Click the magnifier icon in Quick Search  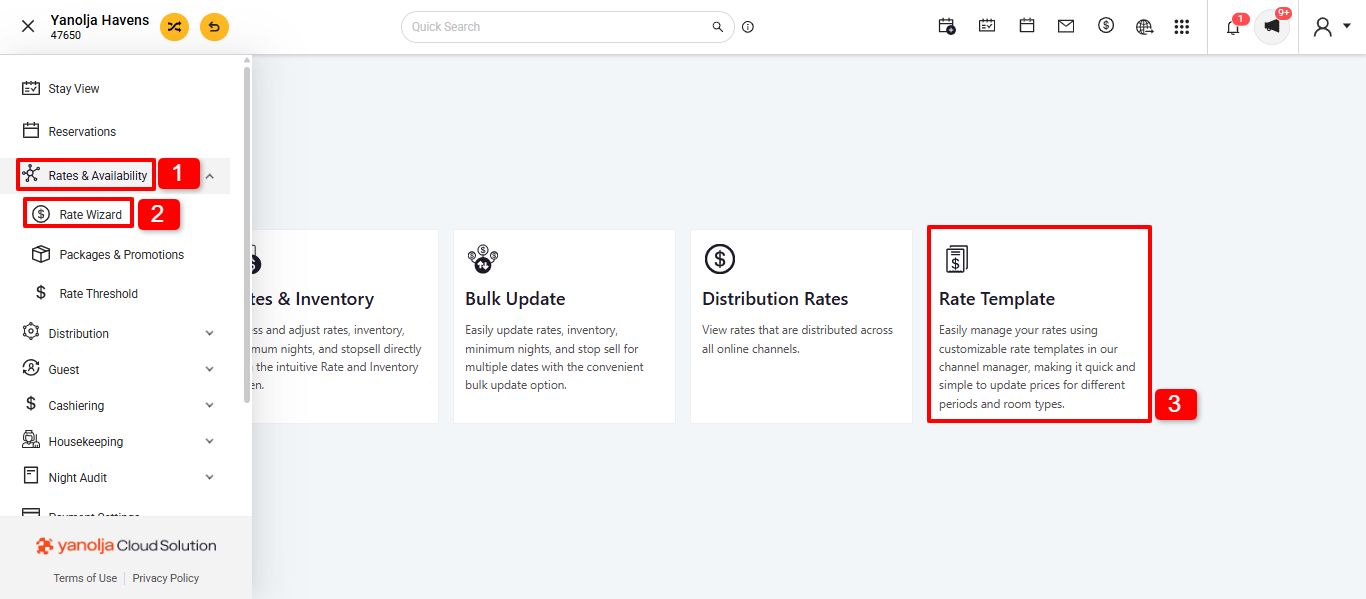[x=717, y=27]
